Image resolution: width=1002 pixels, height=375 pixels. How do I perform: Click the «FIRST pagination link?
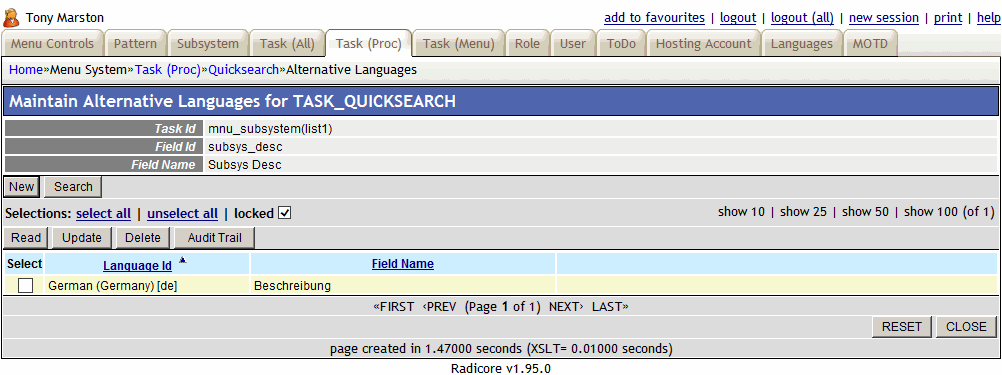[394, 307]
